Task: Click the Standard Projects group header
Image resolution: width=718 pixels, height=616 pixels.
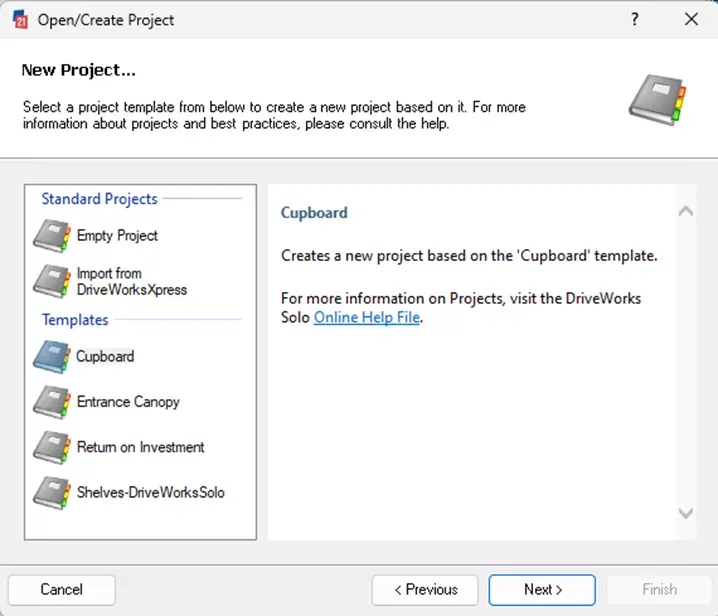Action: click(99, 199)
